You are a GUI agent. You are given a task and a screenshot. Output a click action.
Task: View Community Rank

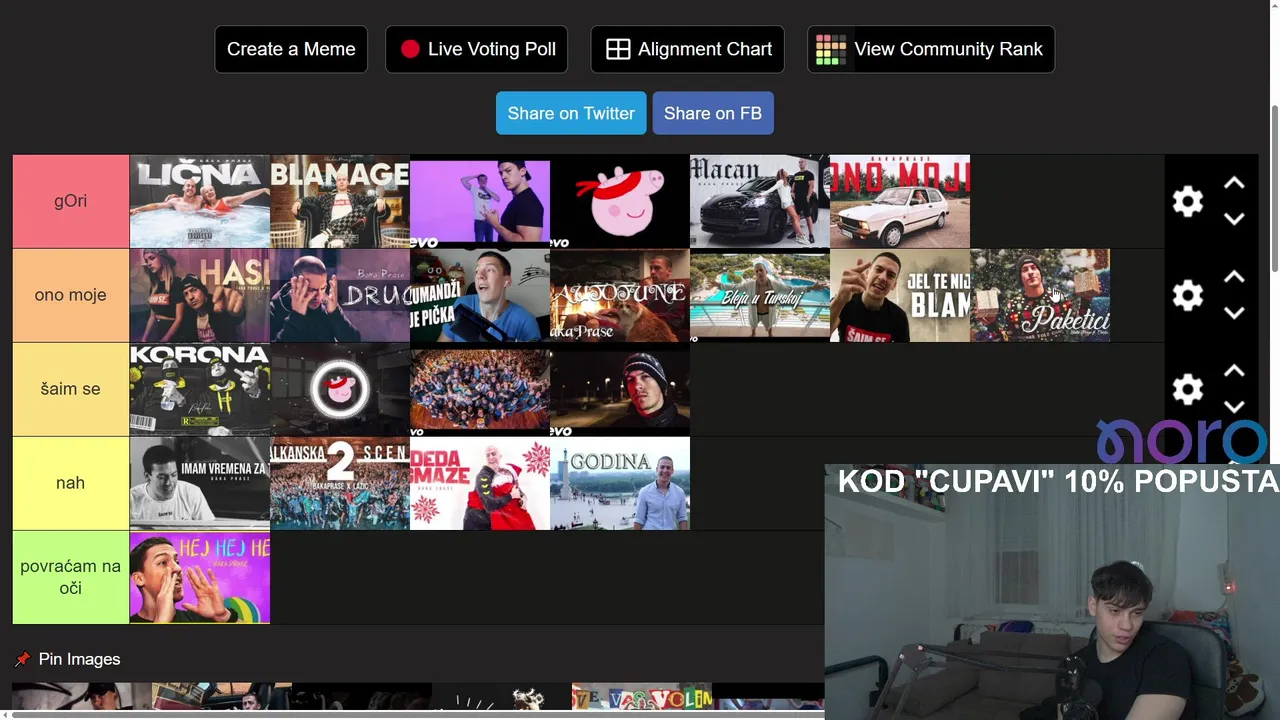931,49
